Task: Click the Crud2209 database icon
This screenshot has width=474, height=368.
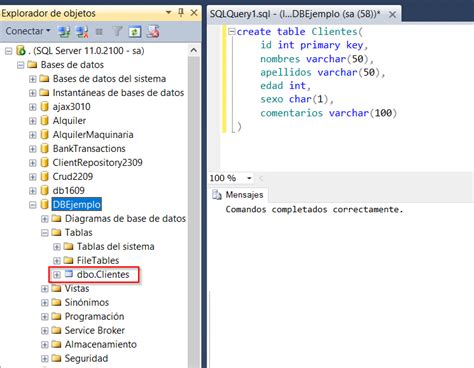Action: (x=44, y=177)
